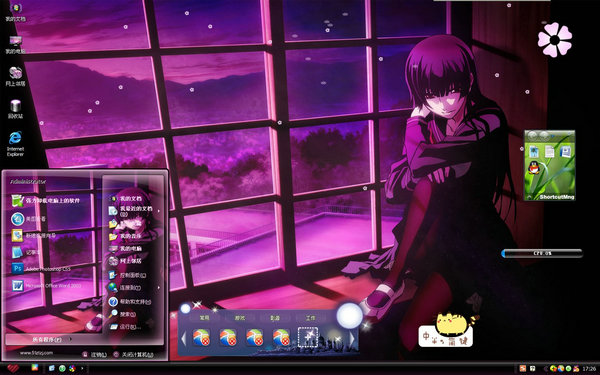This screenshot has width=600, height=375.
Task: Open 网上邻居 in start menu right pane
Action: [126, 261]
